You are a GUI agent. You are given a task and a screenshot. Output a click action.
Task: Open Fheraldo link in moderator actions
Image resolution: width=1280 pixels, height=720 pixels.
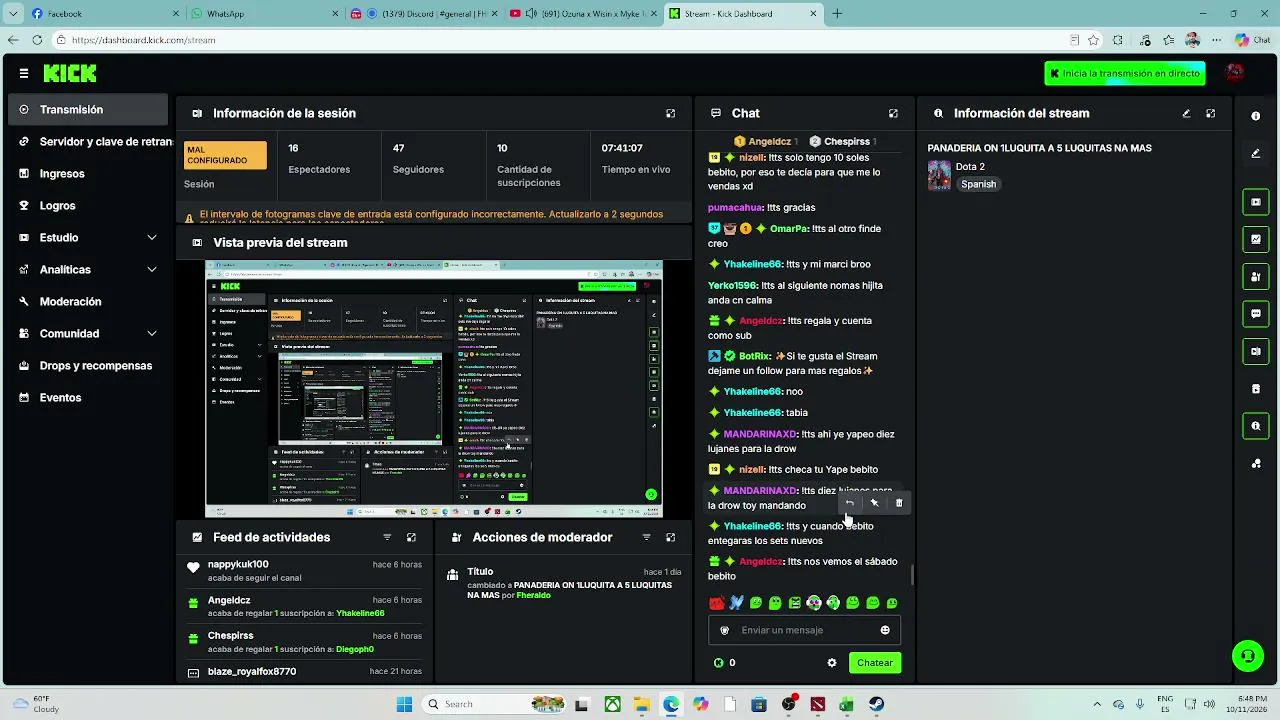tap(534, 595)
